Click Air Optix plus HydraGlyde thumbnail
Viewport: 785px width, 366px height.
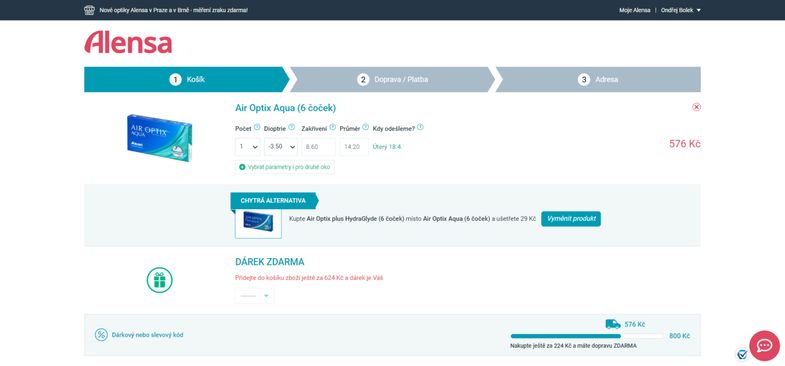[258, 222]
